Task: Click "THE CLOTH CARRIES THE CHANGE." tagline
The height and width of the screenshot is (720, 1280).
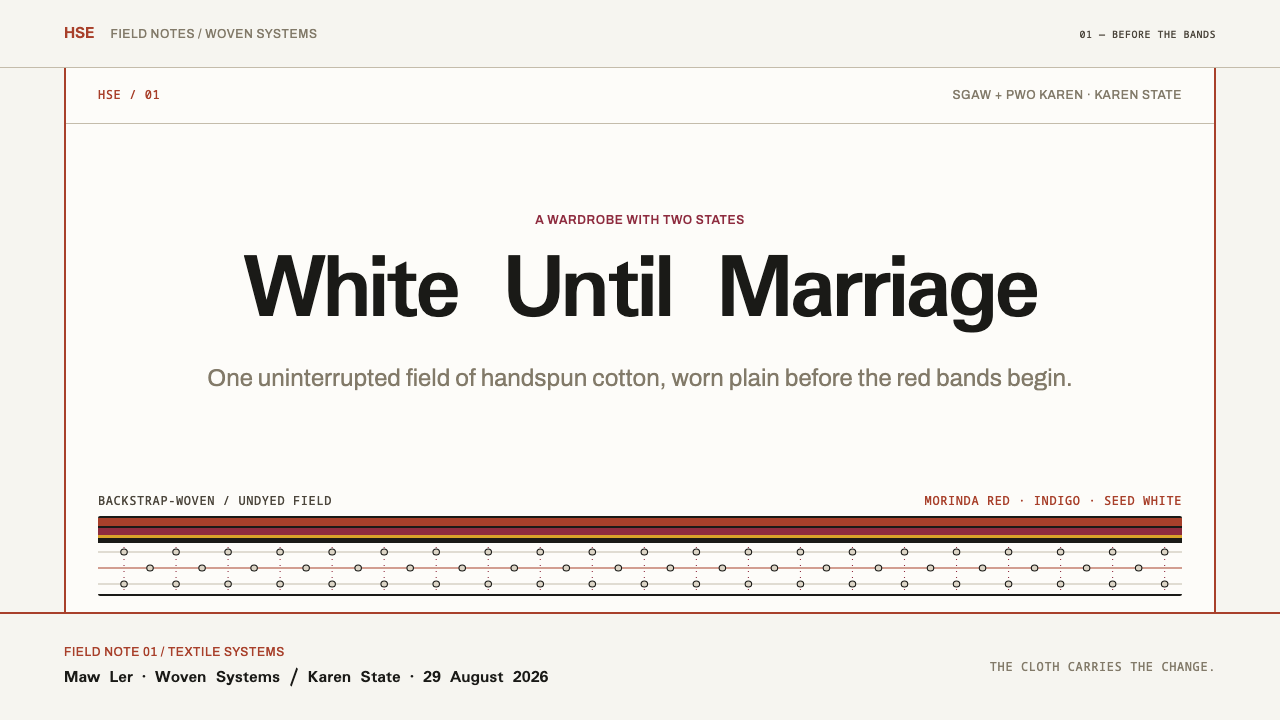Action: [x=1102, y=667]
